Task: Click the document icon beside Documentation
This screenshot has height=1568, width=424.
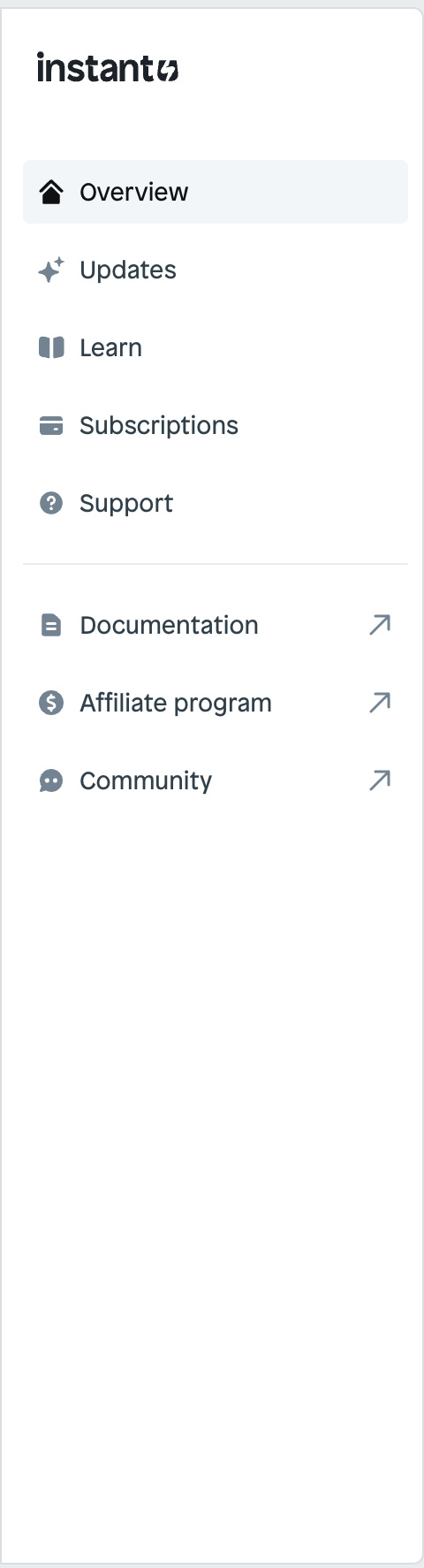Action: (x=51, y=625)
